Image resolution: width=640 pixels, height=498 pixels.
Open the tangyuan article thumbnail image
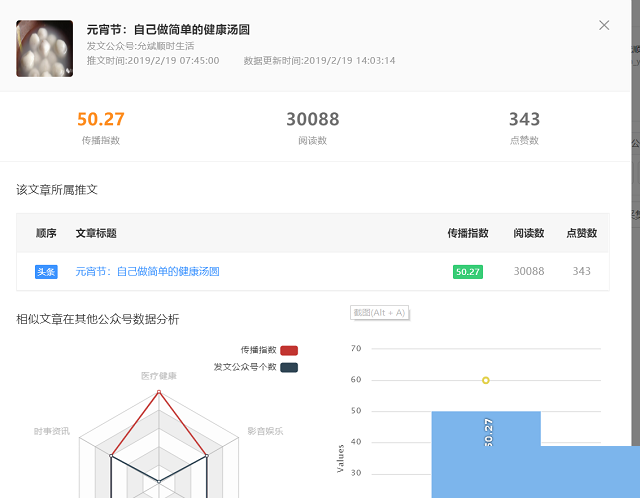[44, 49]
